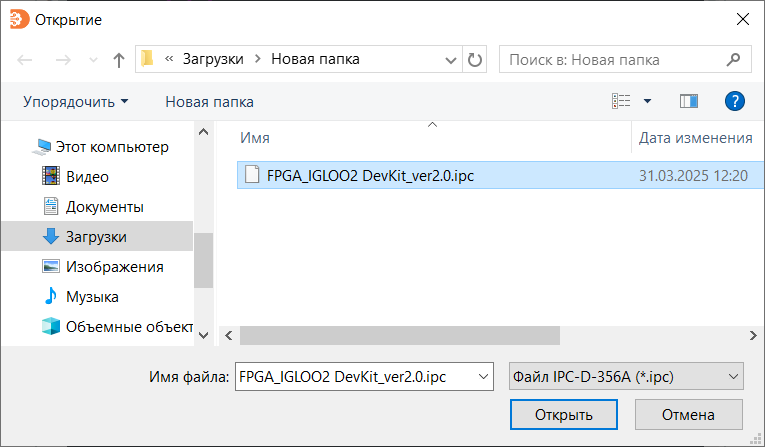765x447 pixels.
Task: Click the Этот компьютер monitor icon
Action: pos(42,146)
